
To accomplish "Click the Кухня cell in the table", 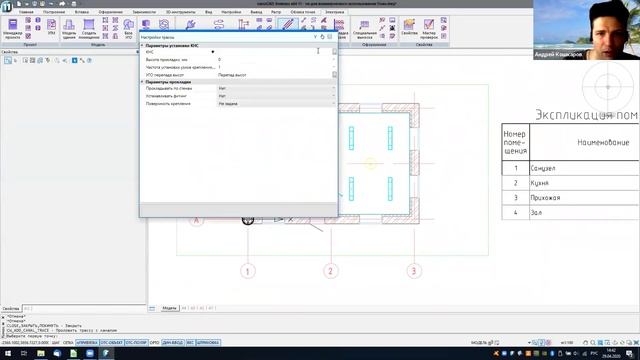I will pyautogui.click(x=584, y=183).
